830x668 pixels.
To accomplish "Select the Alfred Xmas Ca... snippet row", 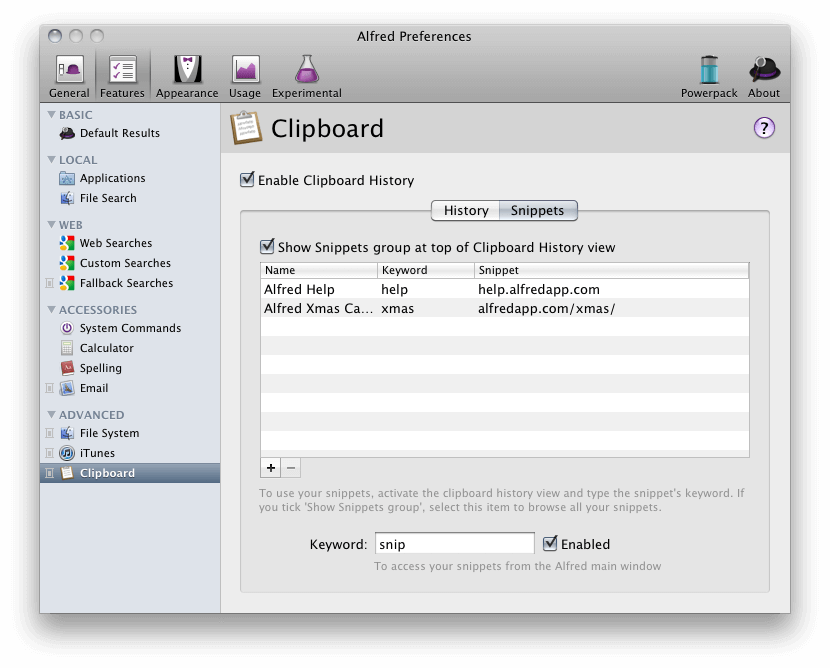I will (x=504, y=309).
